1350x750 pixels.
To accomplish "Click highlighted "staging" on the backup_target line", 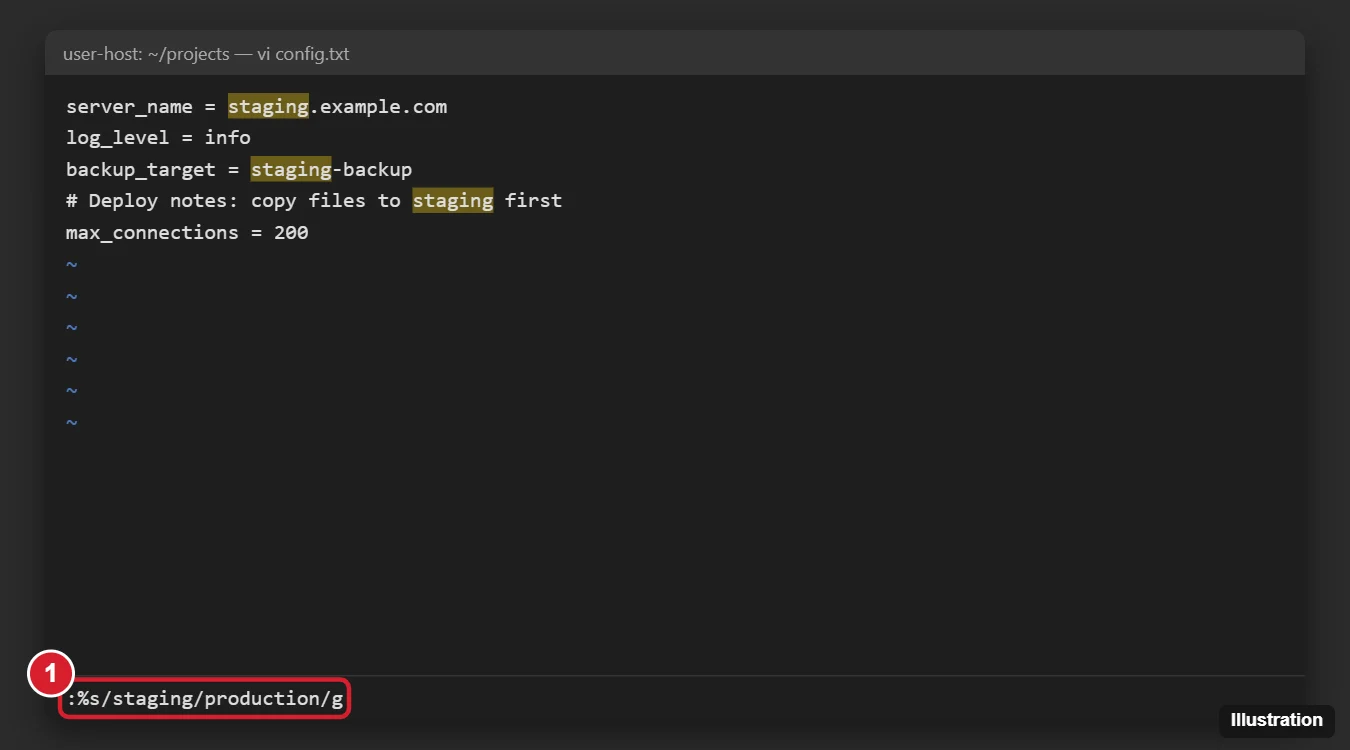I will 291,169.
